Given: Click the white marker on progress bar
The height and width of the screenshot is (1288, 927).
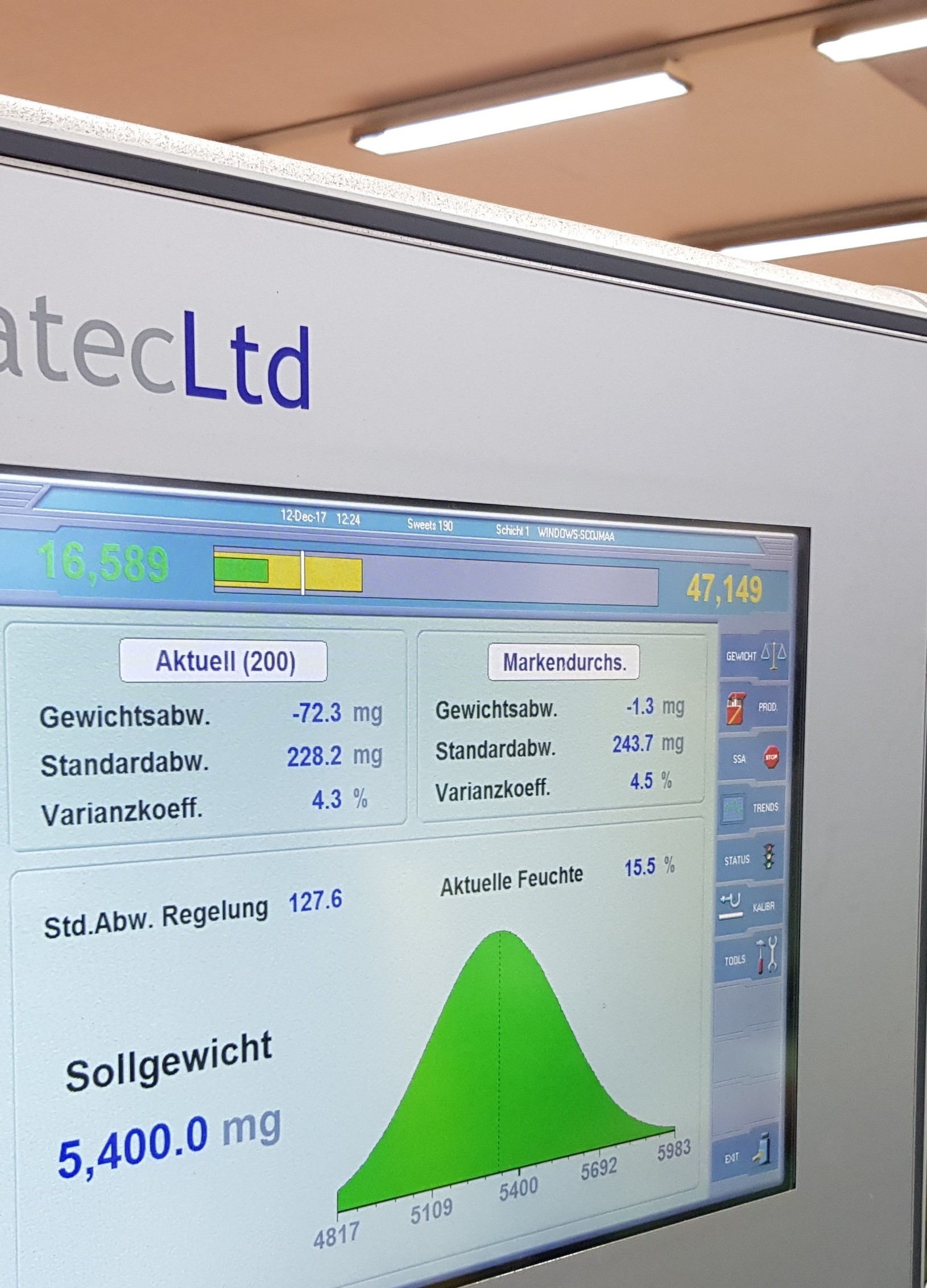Looking at the screenshot, I should pos(303,573).
